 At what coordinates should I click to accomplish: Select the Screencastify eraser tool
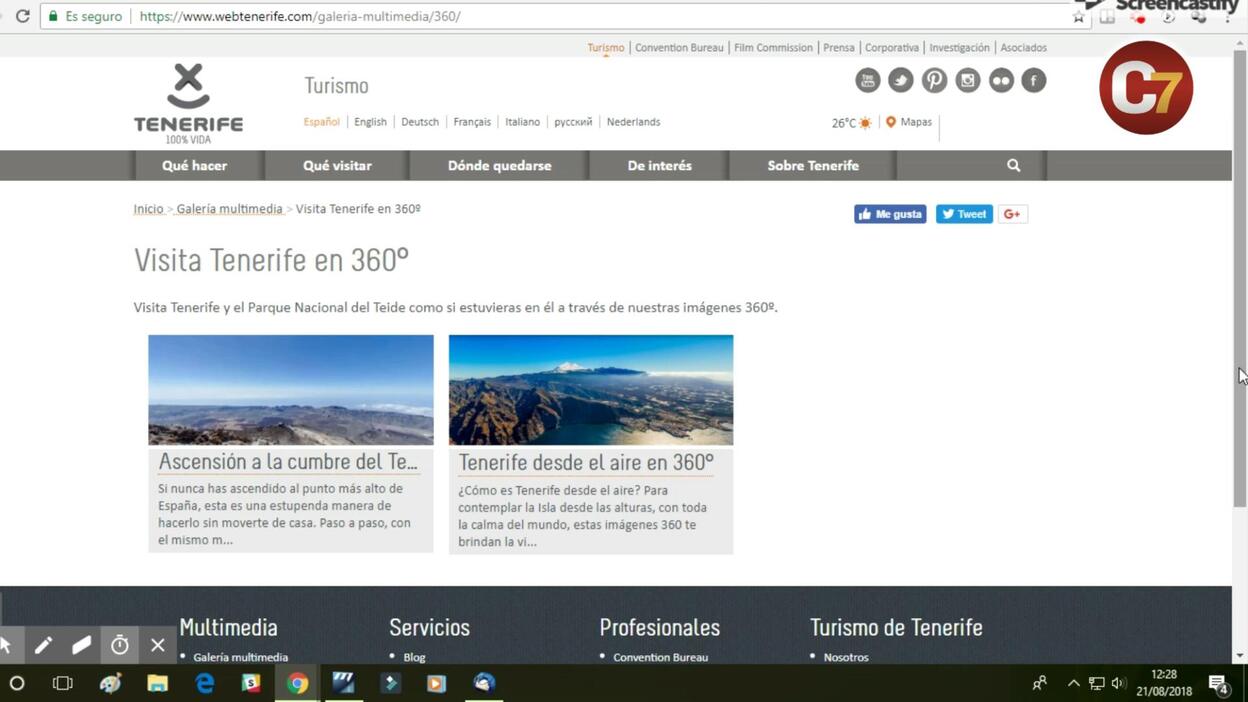coord(81,645)
